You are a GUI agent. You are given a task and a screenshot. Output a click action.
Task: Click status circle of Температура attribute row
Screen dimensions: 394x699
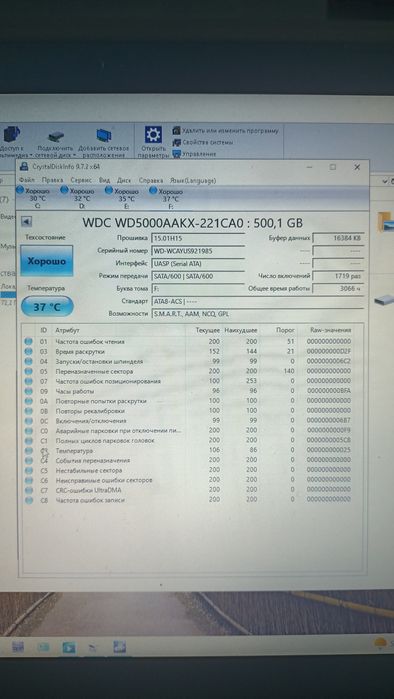[x=29, y=450]
